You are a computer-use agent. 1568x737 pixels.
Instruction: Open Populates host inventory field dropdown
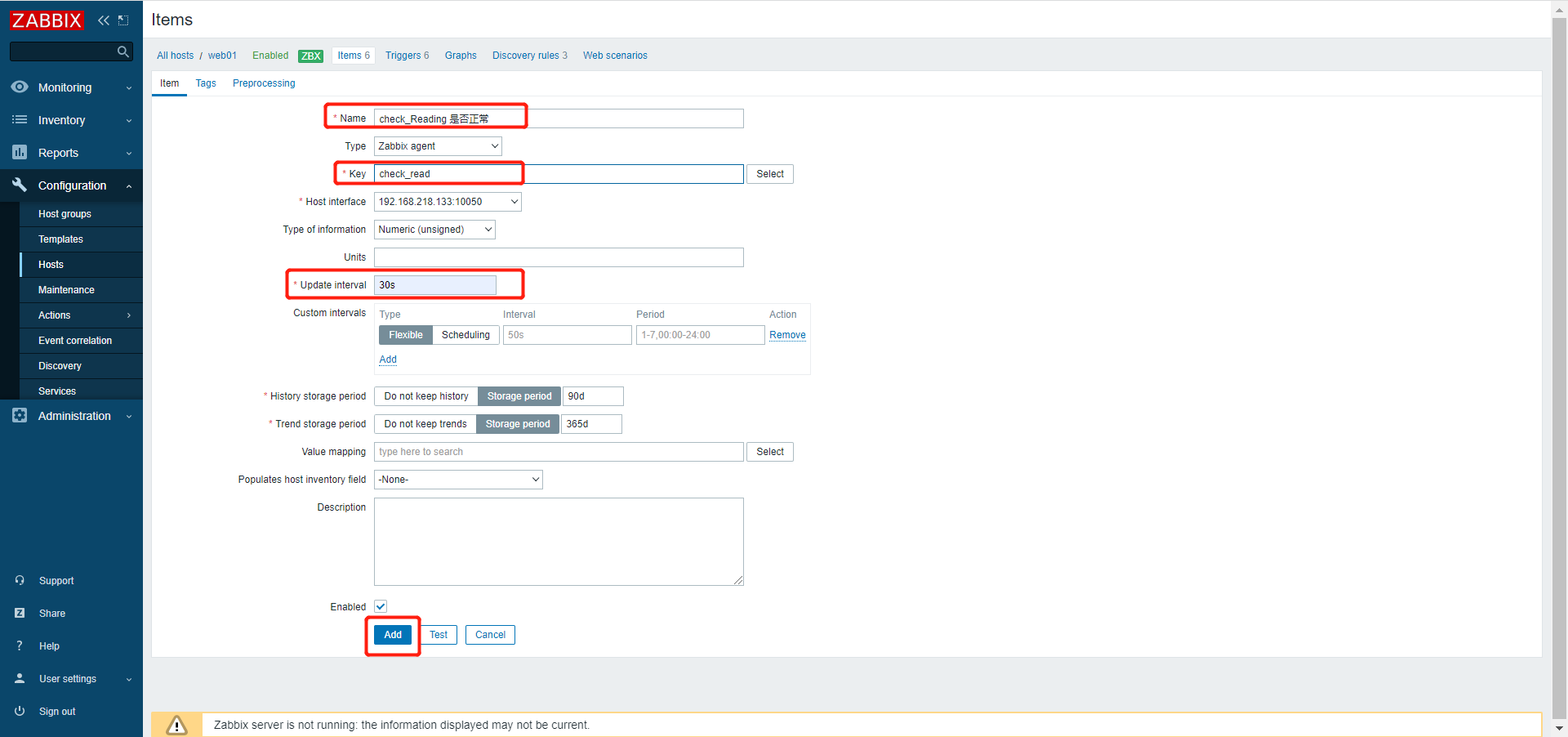click(x=458, y=480)
